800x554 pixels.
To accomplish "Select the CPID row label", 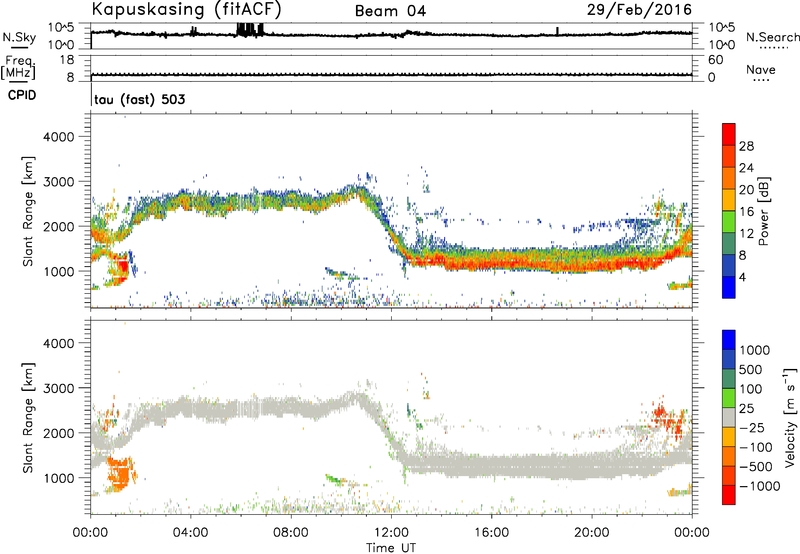I will (22, 95).
